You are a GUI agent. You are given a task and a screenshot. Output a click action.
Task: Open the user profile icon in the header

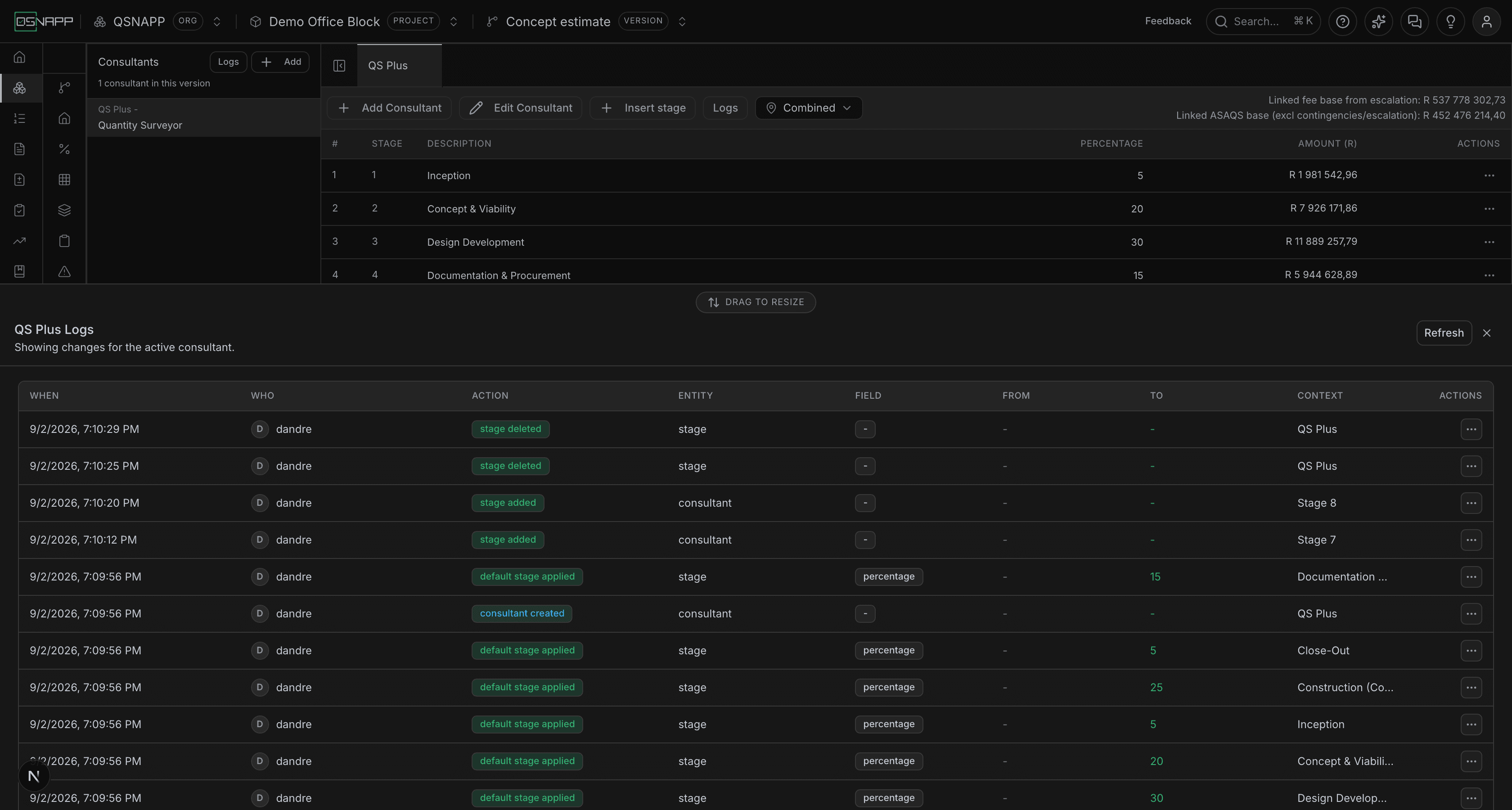pyautogui.click(x=1486, y=22)
